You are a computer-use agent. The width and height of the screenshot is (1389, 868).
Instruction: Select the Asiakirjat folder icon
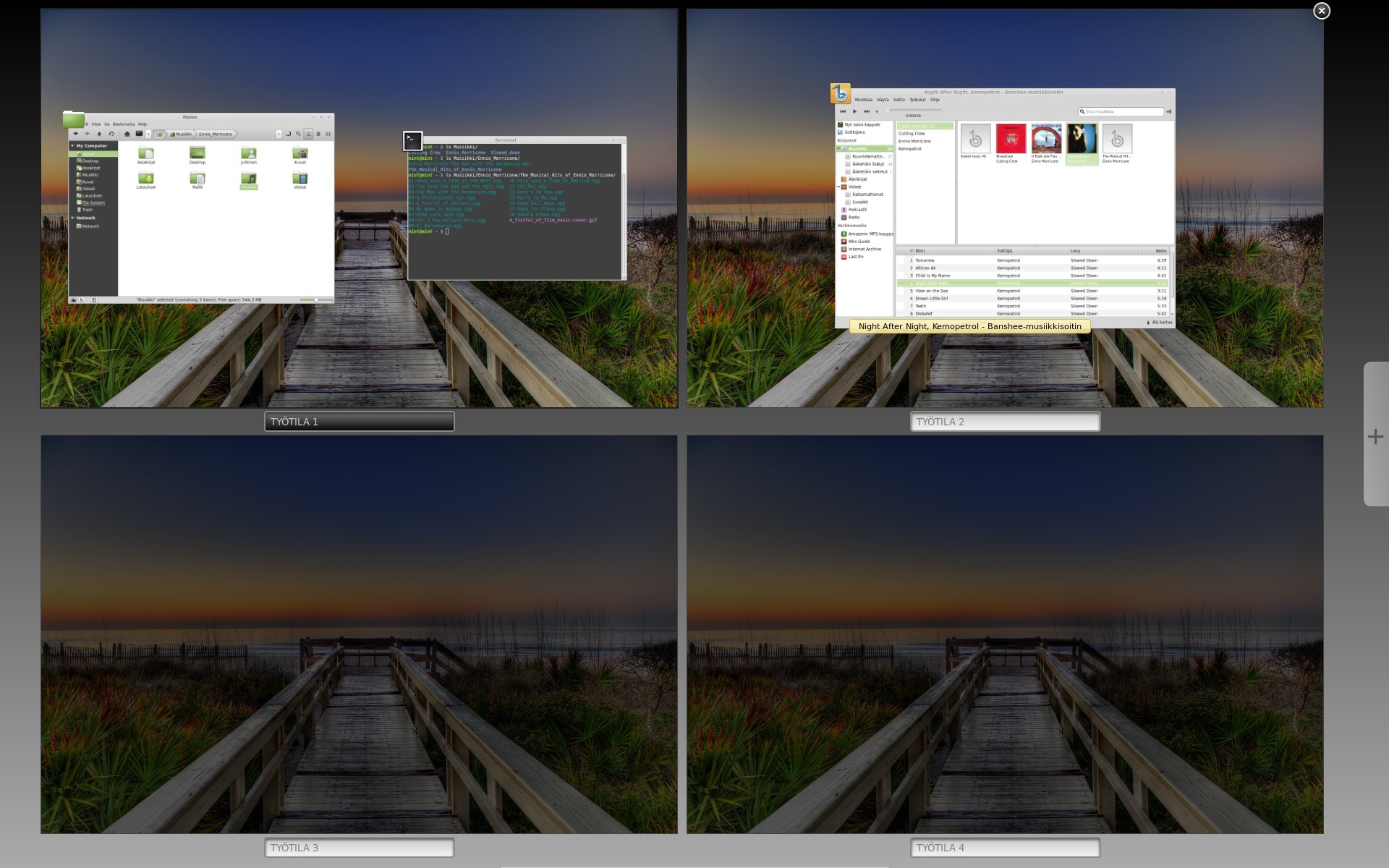point(146,153)
